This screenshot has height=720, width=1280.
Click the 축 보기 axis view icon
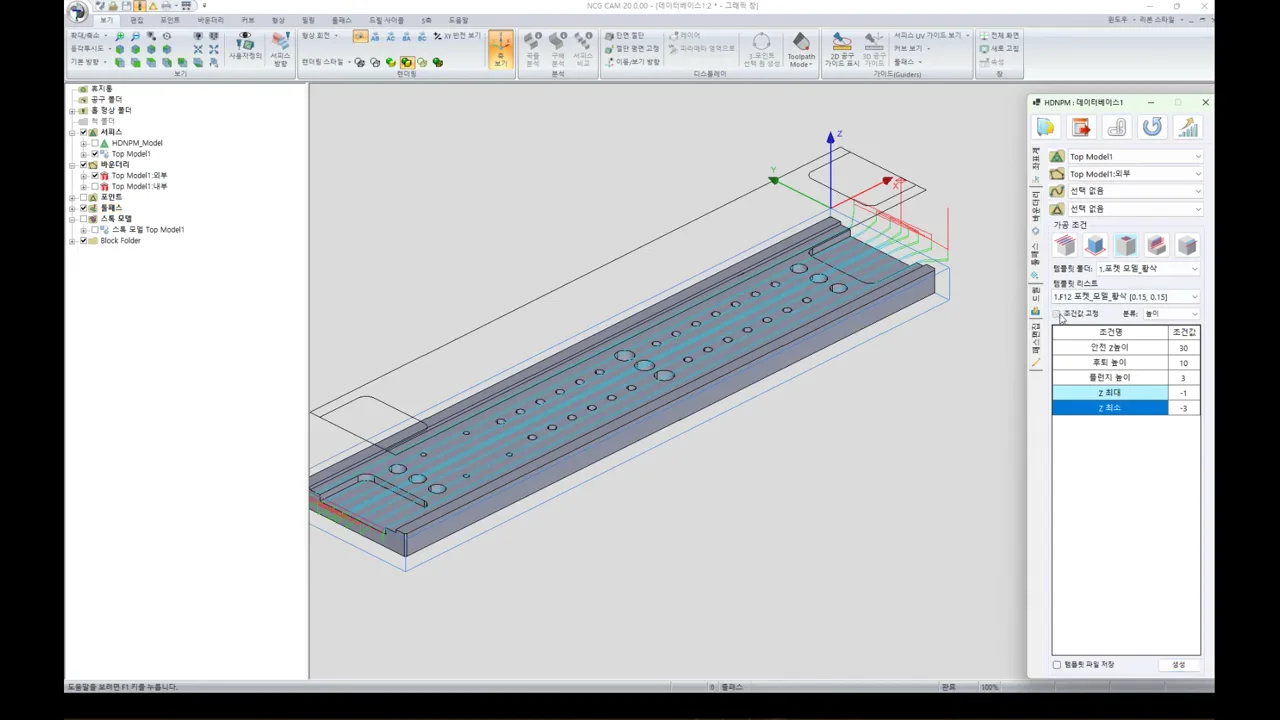pyautogui.click(x=501, y=49)
